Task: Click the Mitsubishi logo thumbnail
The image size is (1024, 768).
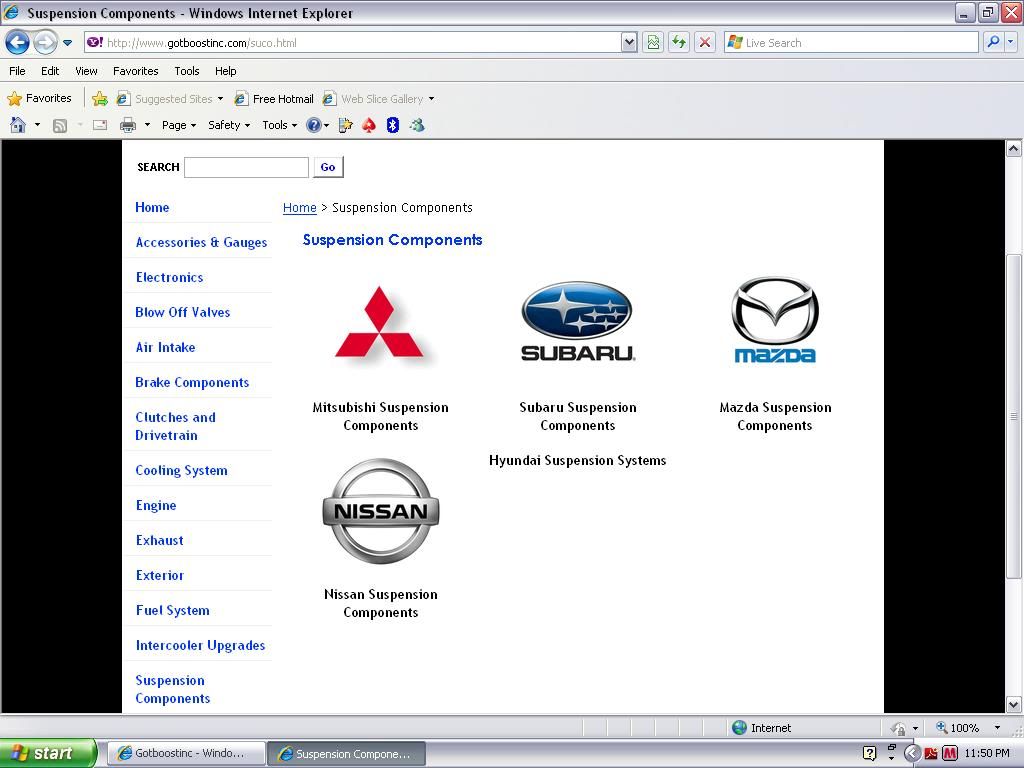Action: pos(380,324)
